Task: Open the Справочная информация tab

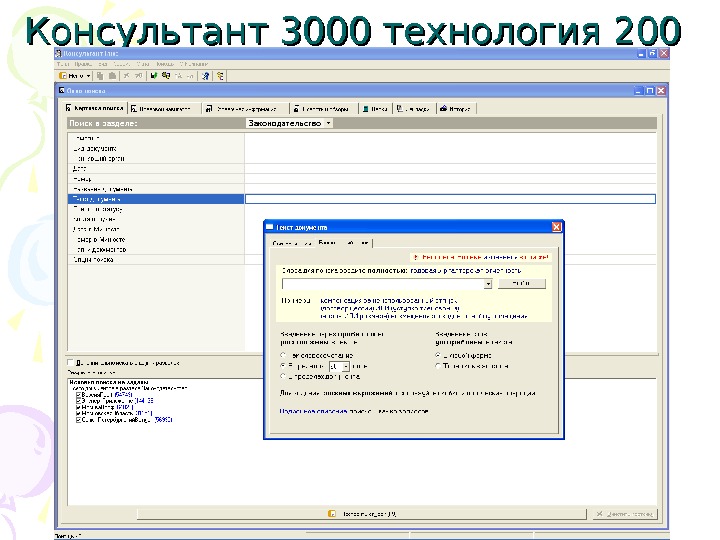Action: tap(246, 109)
